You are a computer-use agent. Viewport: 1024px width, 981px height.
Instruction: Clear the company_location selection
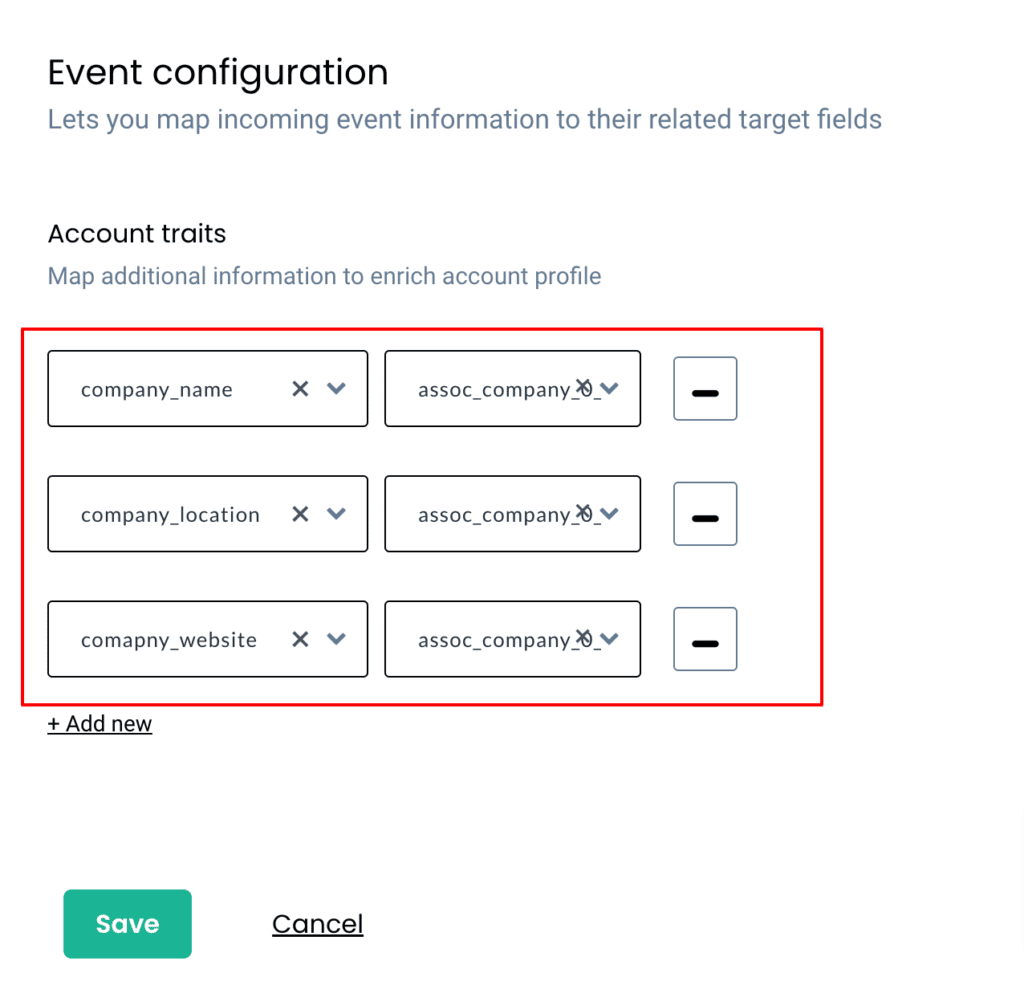(300, 514)
